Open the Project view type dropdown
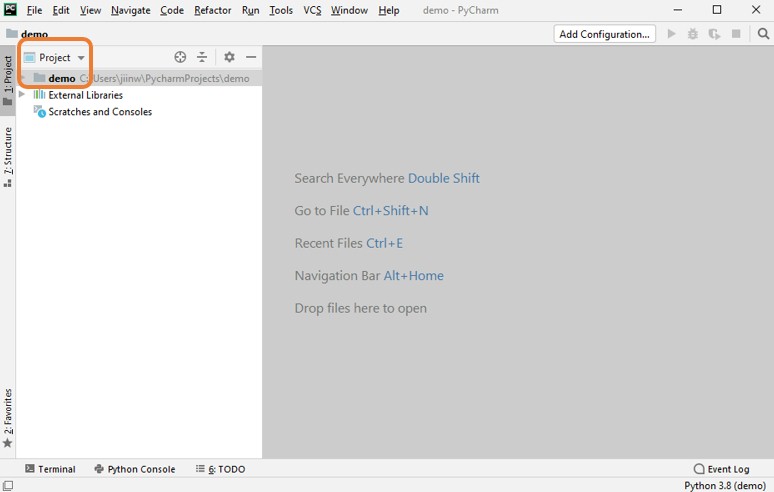 pos(55,57)
